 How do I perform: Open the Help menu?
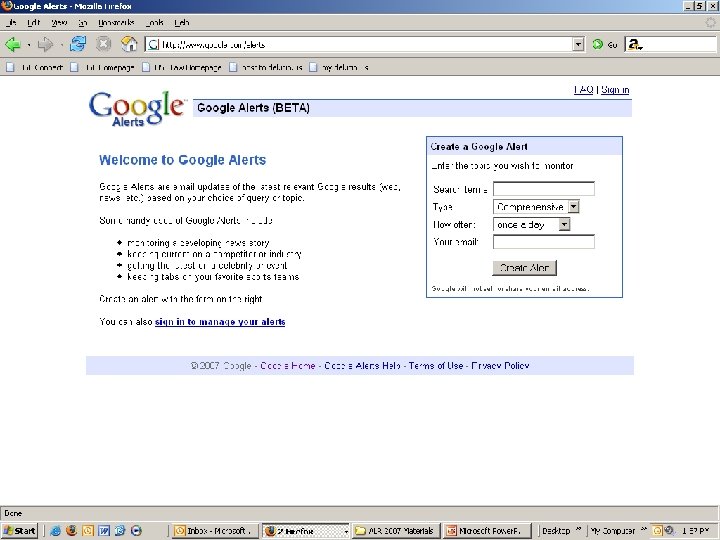pyautogui.click(x=182, y=22)
